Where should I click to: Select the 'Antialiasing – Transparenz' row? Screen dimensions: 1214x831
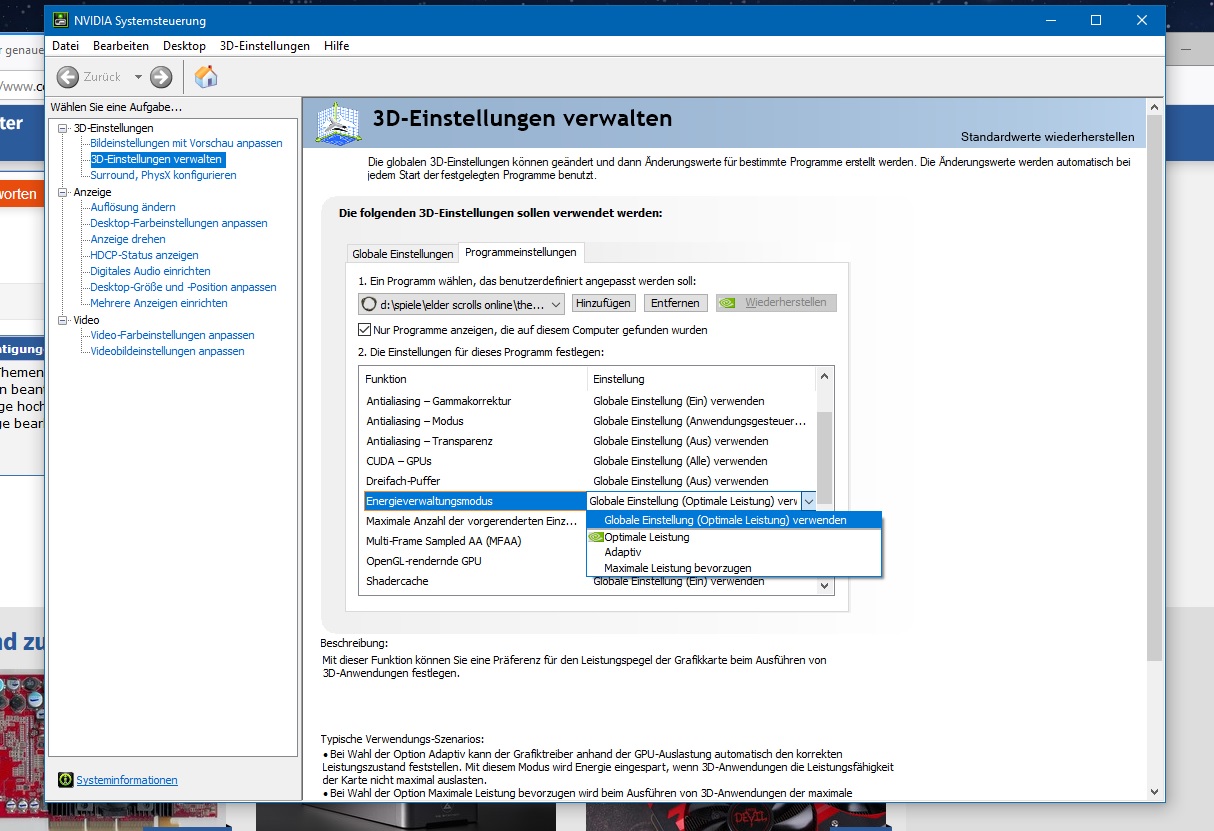click(588, 441)
